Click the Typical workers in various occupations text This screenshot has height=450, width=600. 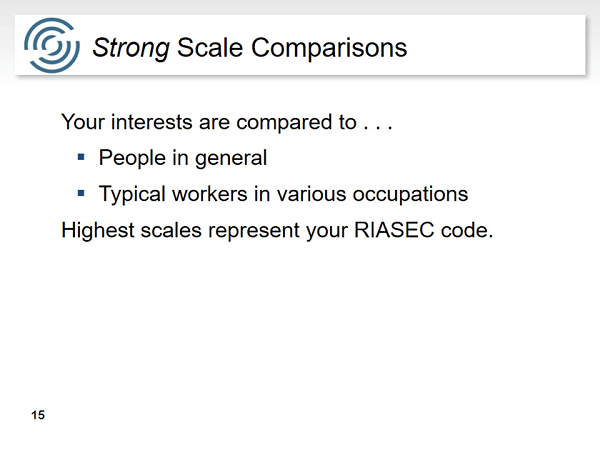[x=283, y=194]
